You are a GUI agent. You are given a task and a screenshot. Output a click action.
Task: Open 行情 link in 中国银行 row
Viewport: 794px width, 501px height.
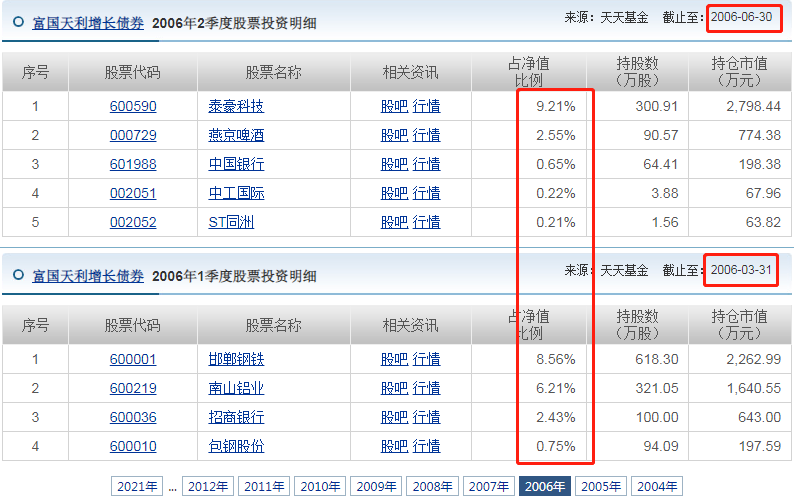pos(426,164)
